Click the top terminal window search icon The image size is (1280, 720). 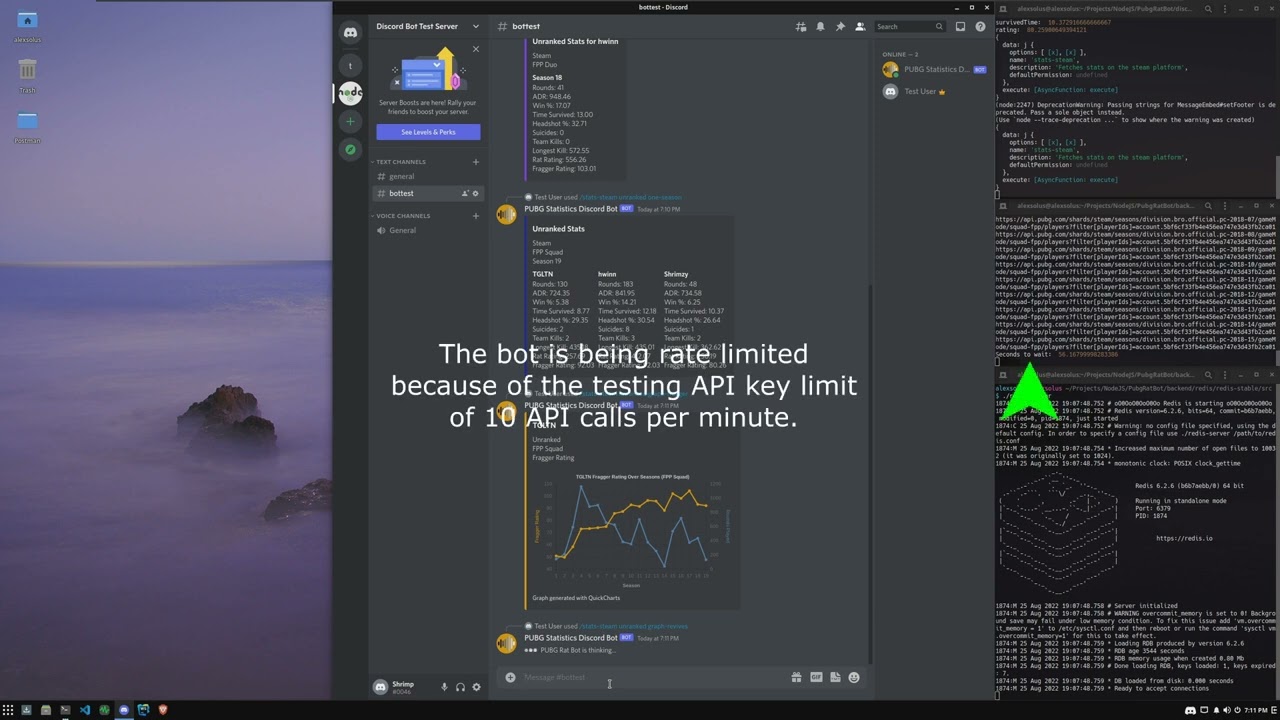coord(1208,9)
